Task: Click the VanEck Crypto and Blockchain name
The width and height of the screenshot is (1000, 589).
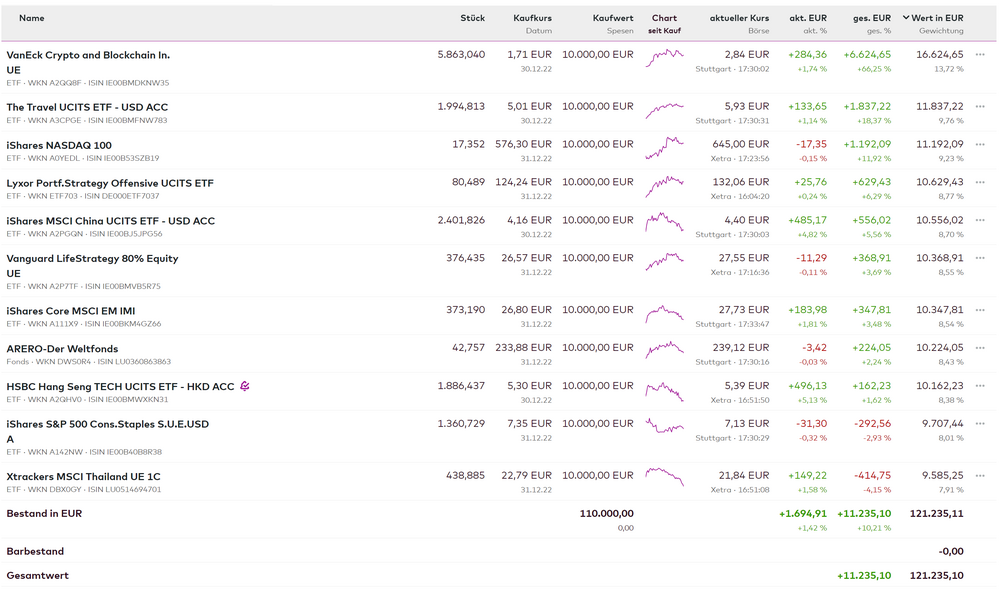Action: 88,55
